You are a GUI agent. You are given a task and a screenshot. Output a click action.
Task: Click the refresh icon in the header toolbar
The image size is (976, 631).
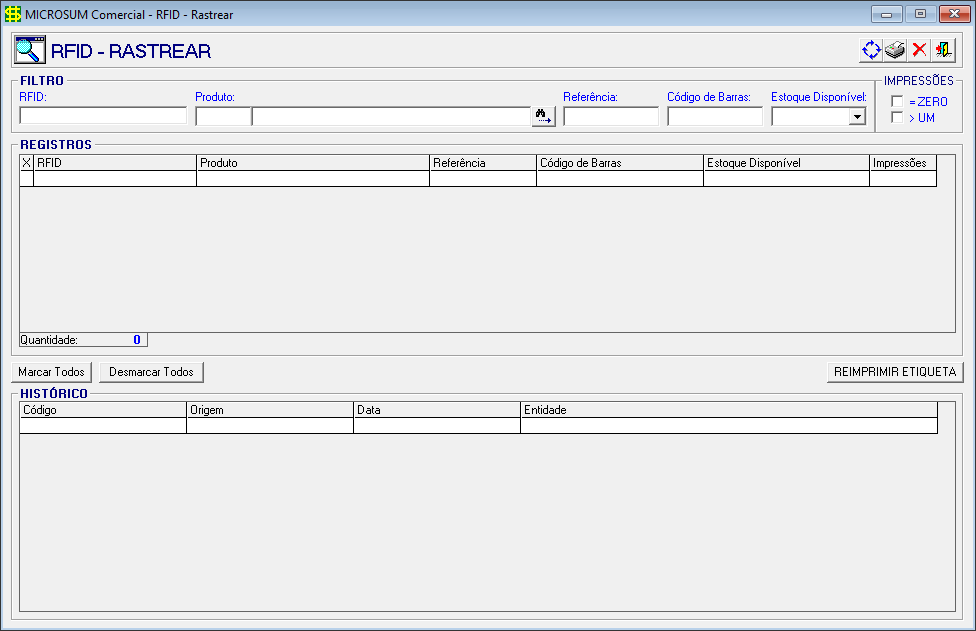pos(870,50)
